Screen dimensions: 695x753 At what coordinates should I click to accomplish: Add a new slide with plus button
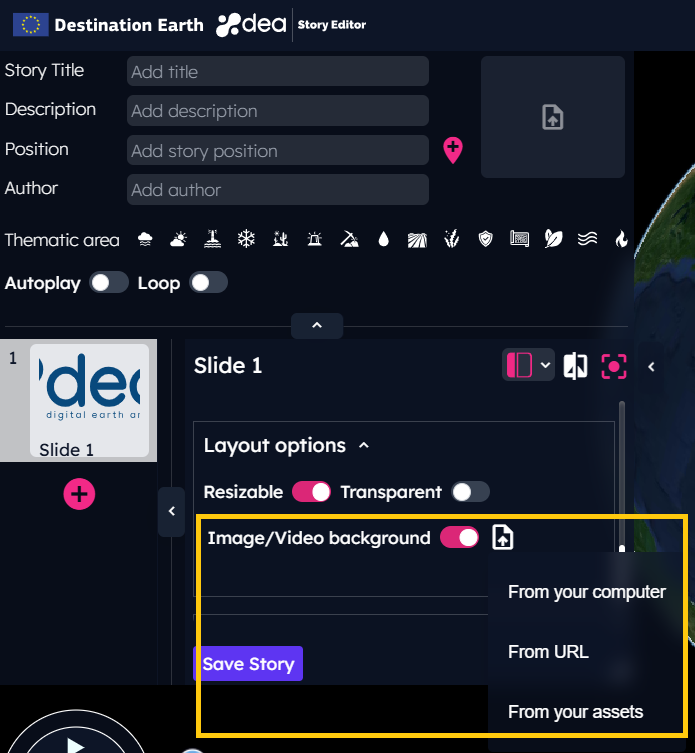click(79, 494)
